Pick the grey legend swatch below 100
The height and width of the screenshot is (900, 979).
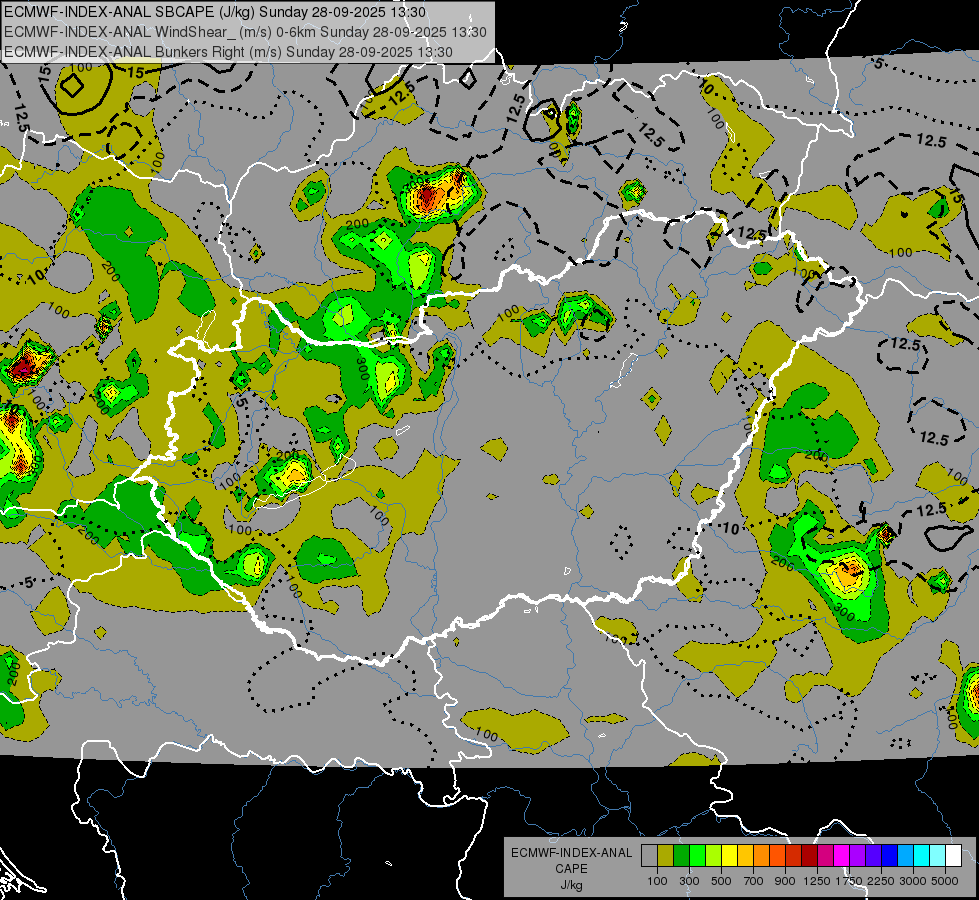(649, 856)
